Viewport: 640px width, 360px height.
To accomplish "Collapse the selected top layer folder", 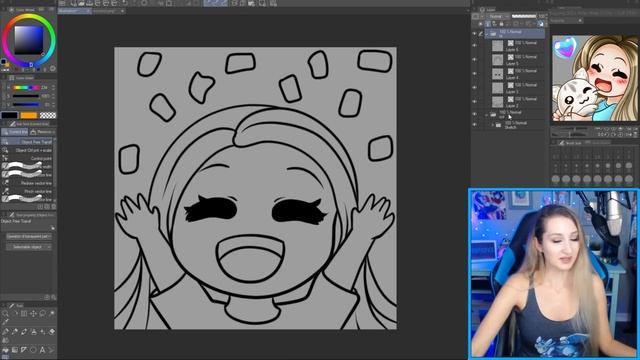I will pyautogui.click(x=487, y=35).
